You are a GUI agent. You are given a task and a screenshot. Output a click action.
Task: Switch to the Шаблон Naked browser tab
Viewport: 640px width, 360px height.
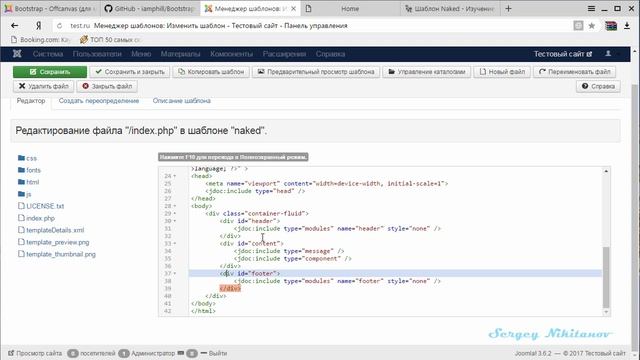449,9
